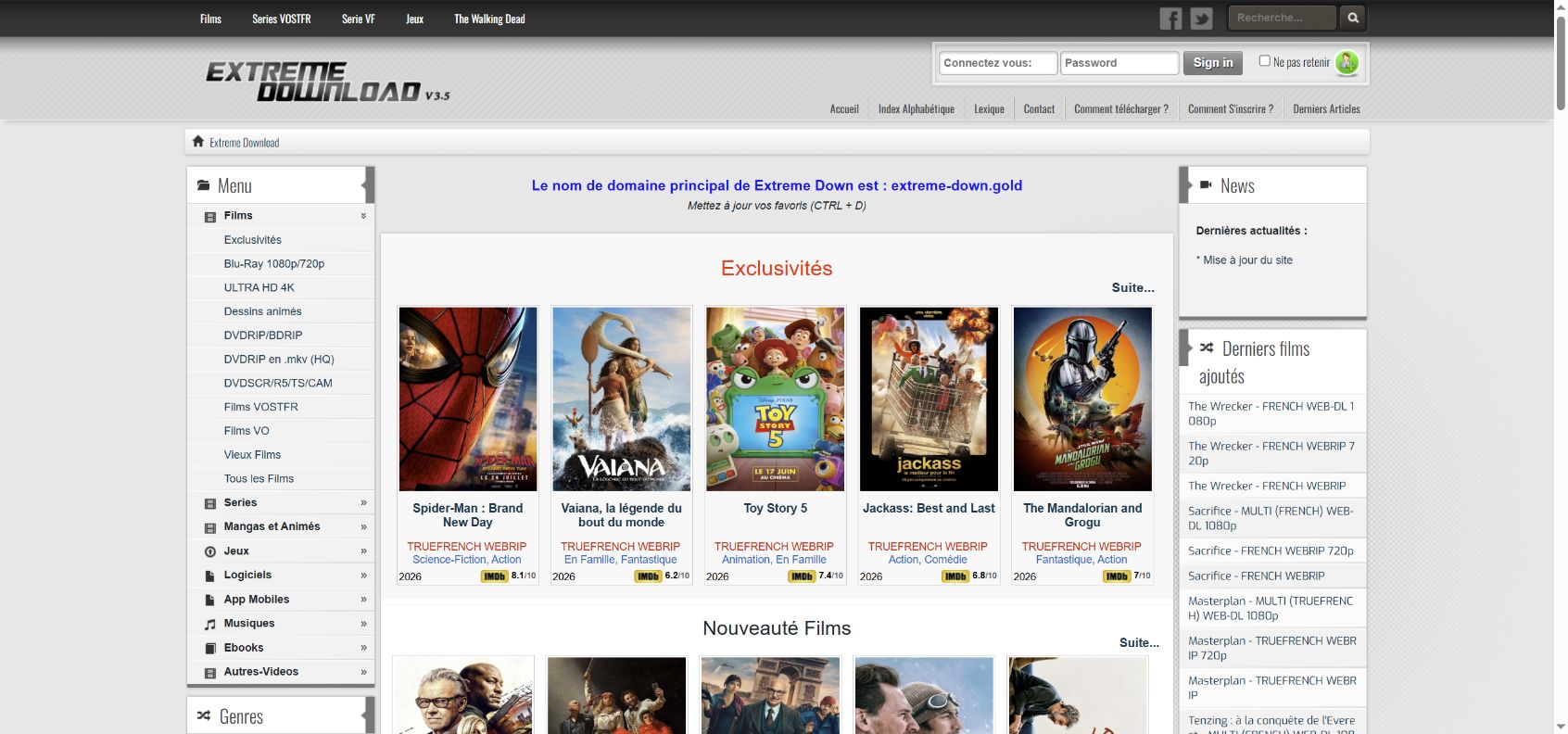The image size is (1568, 734).
Task: Click the film icon beside Films
Action: [210, 216]
